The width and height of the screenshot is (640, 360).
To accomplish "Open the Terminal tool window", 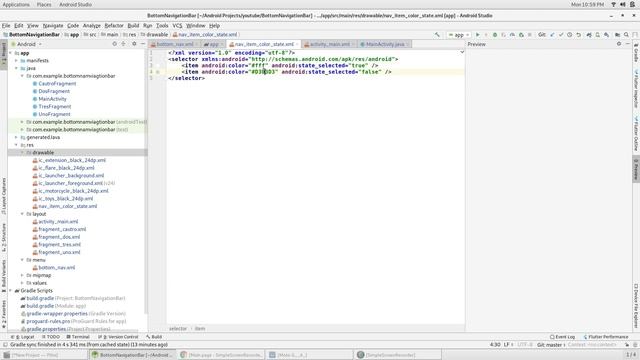I will pyautogui.click(x=78, y=337).
